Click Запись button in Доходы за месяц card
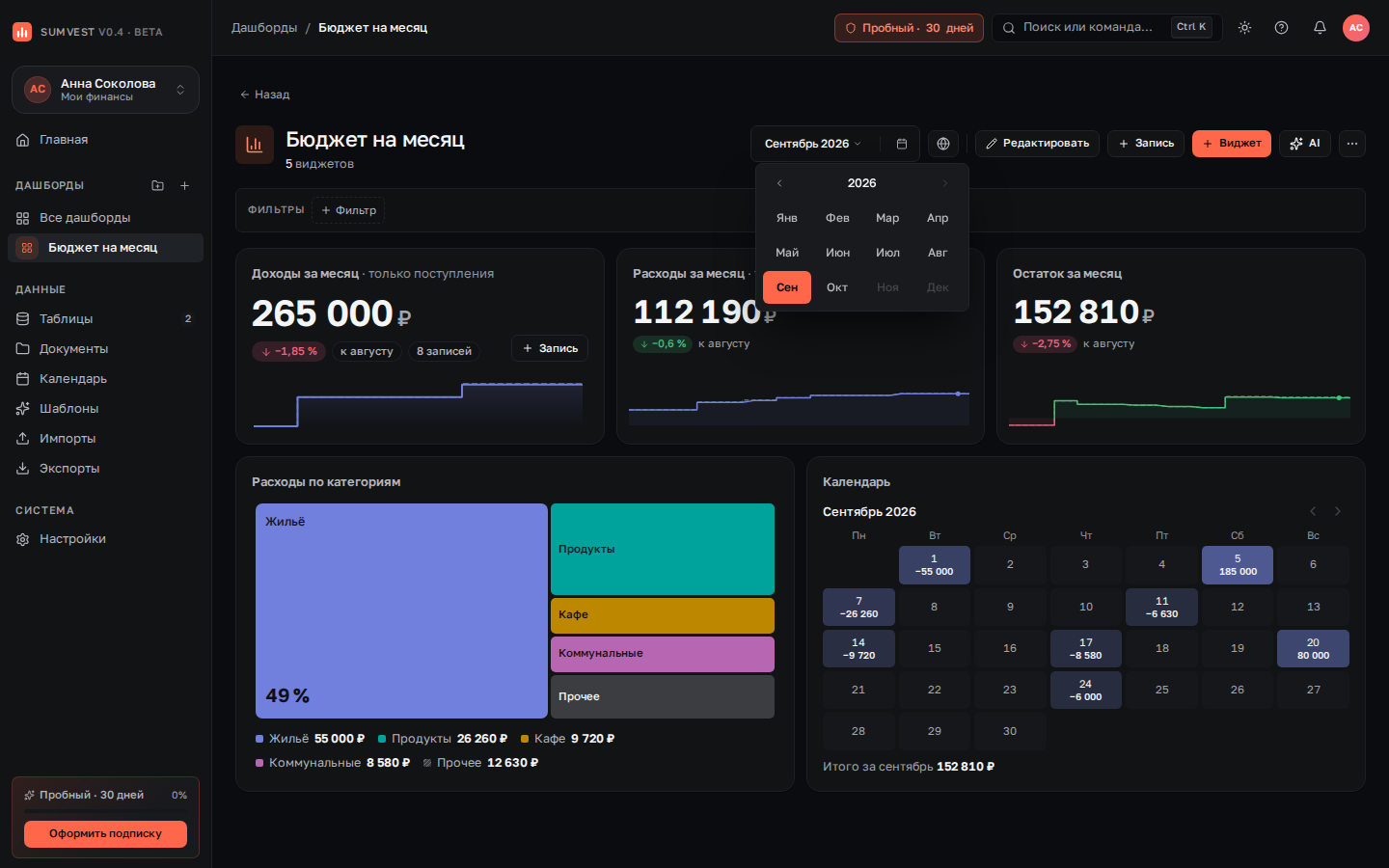The image size is (1389, 868). click(550, 348)
